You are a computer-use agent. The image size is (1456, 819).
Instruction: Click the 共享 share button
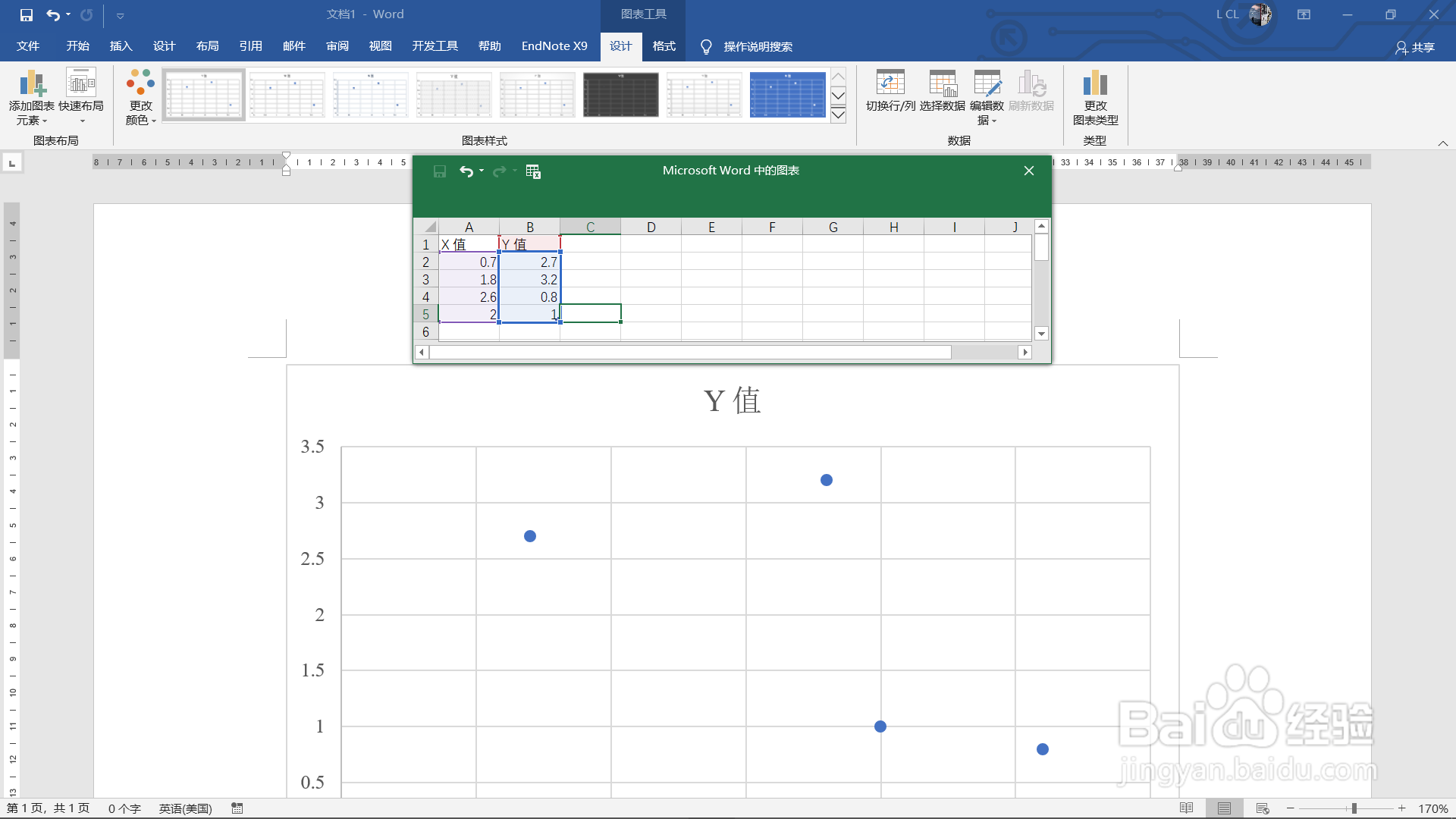(1414, 47)
